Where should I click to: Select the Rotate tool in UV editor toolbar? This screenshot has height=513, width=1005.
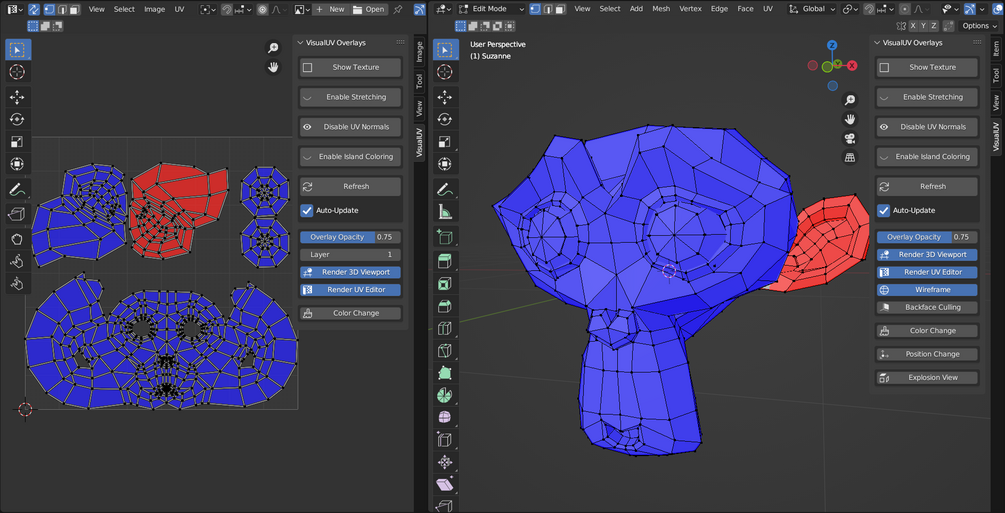(17, 119)
